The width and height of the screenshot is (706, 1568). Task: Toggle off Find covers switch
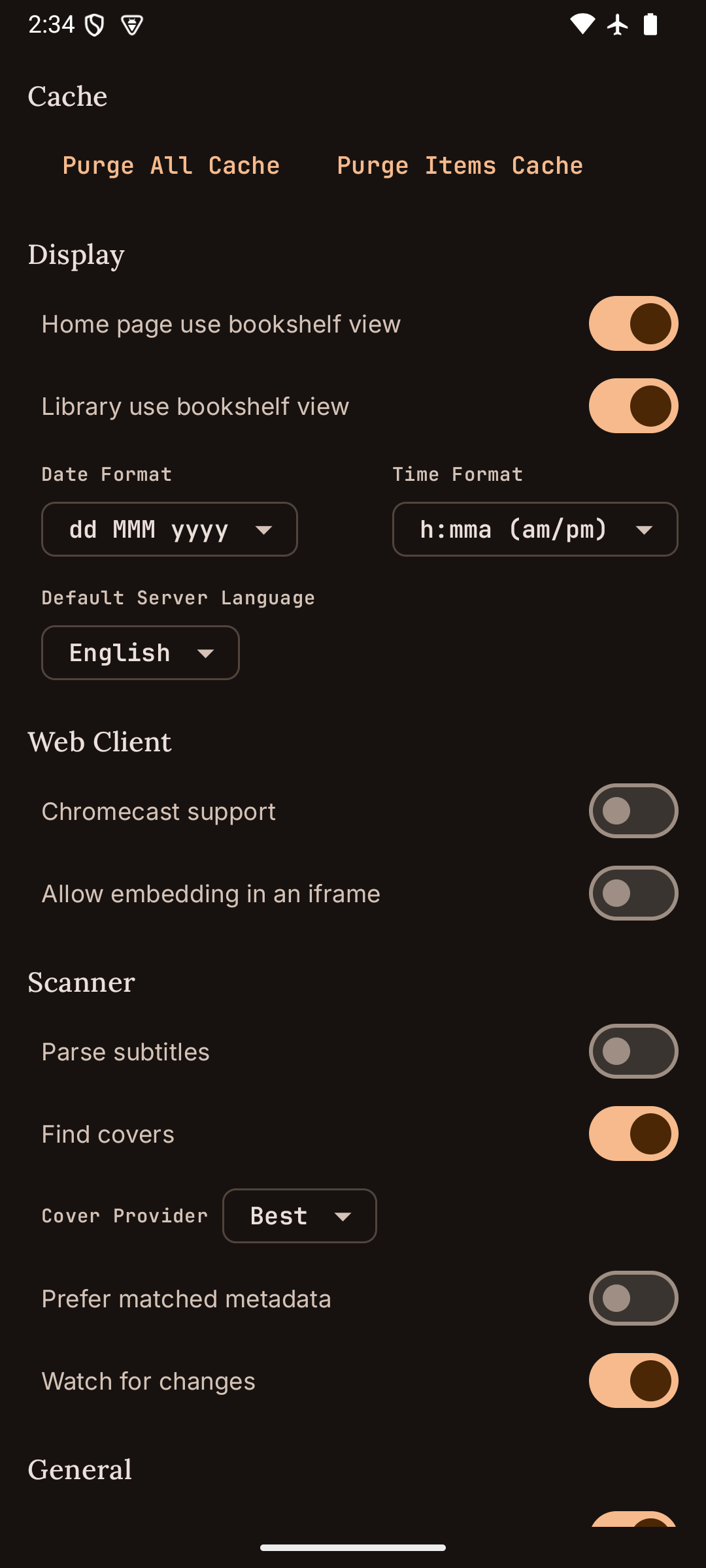(633, 1134)
